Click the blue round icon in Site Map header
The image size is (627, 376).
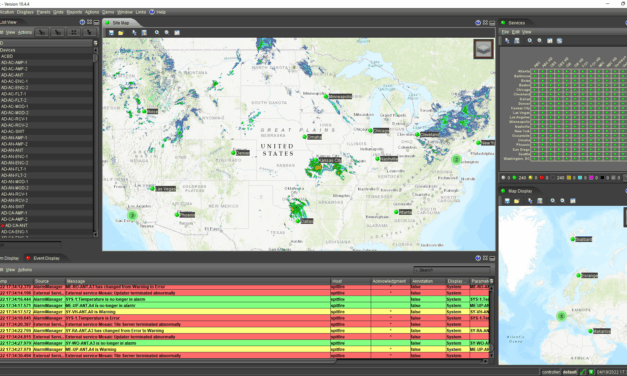point(478,23)
